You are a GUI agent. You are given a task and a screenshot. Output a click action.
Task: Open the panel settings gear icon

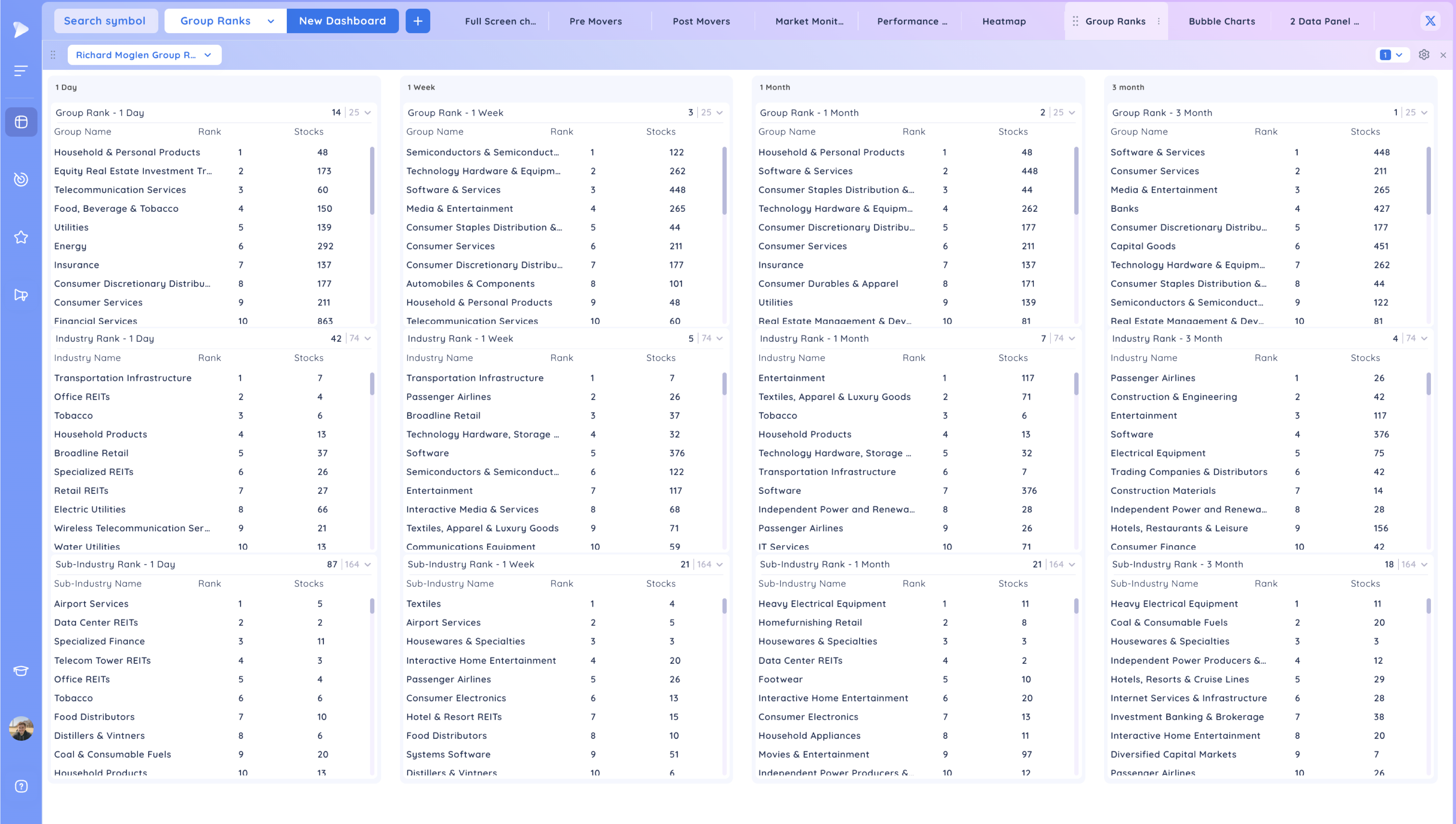click(1424, 55)
